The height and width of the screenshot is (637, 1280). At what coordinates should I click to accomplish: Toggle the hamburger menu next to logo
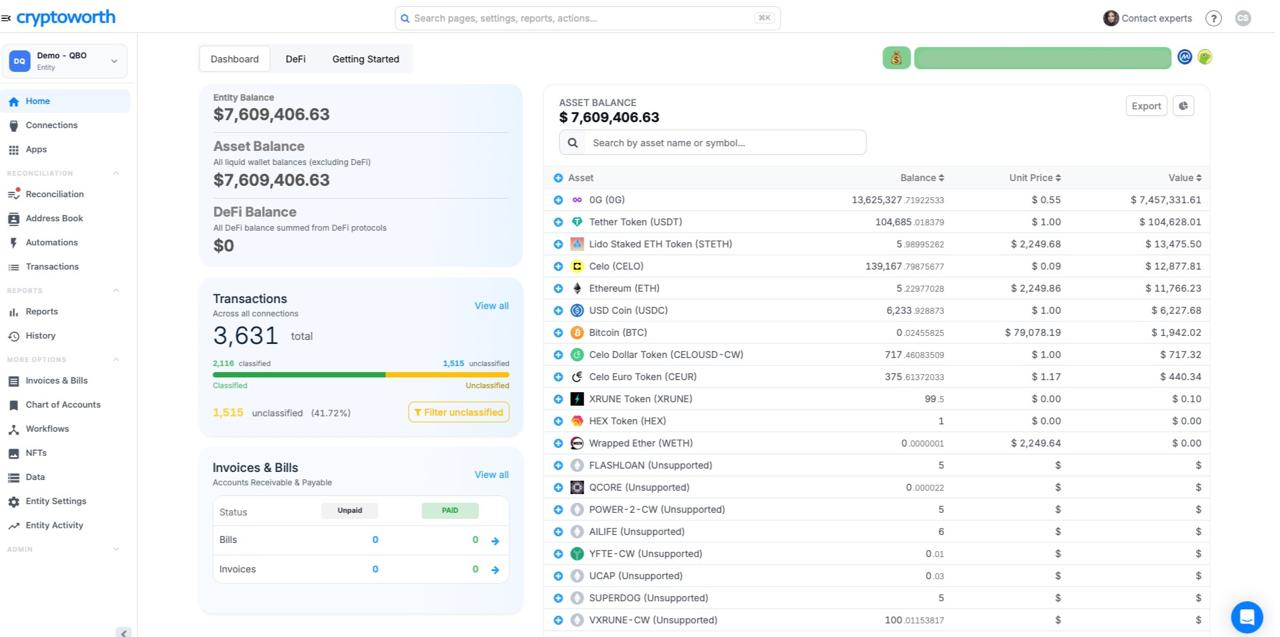pyautogui.click(x=6, y=18)
